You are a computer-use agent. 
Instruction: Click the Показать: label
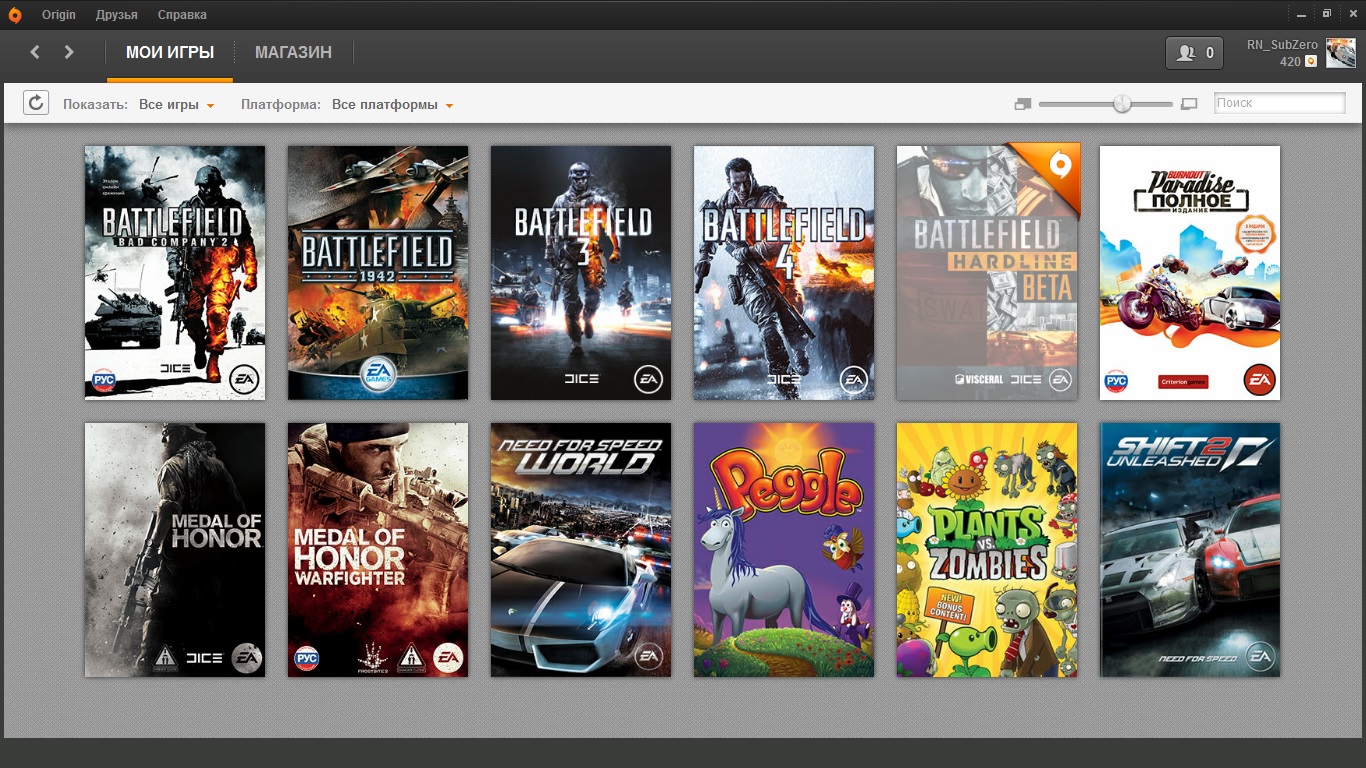point(96,104)
